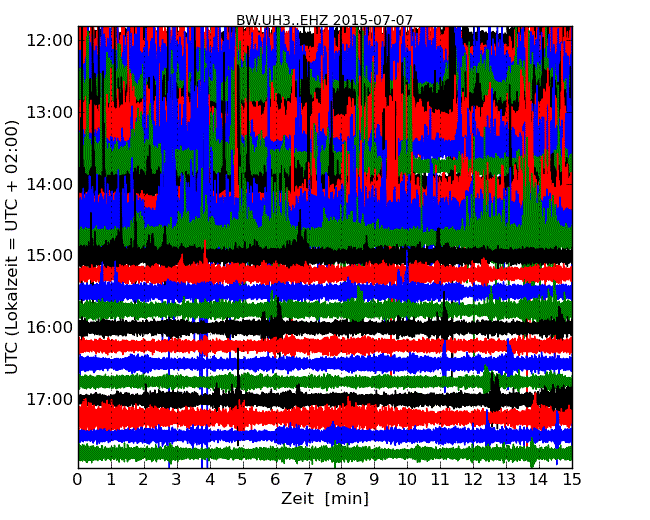
Task: Click the x-axis tick label 7
Action: click(x=308, y=480)
